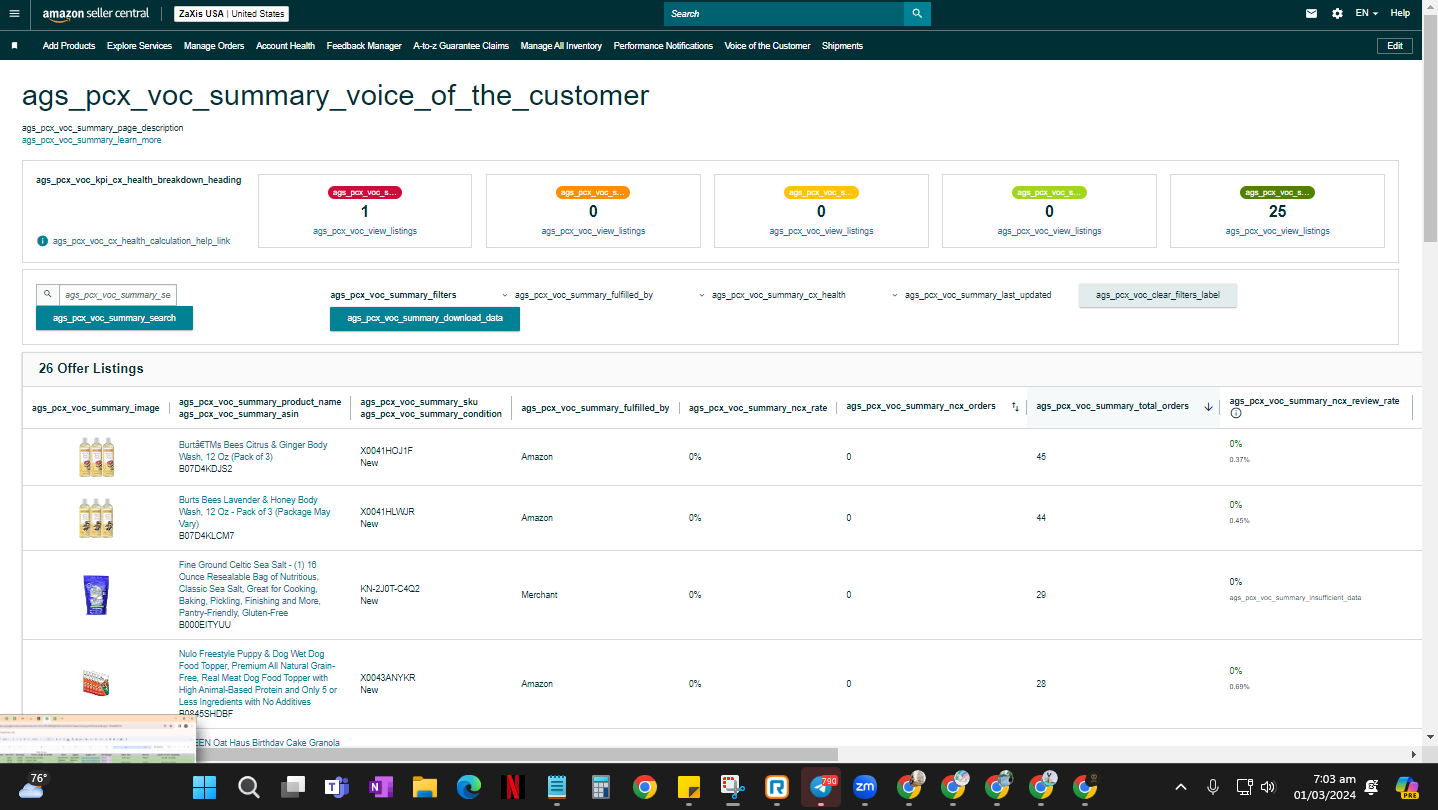The width and height of the screenshot is (1438, 810).
Task: Open Burt's Bees Citrus & Ginger Body Wash link
Action: (253, 451)
